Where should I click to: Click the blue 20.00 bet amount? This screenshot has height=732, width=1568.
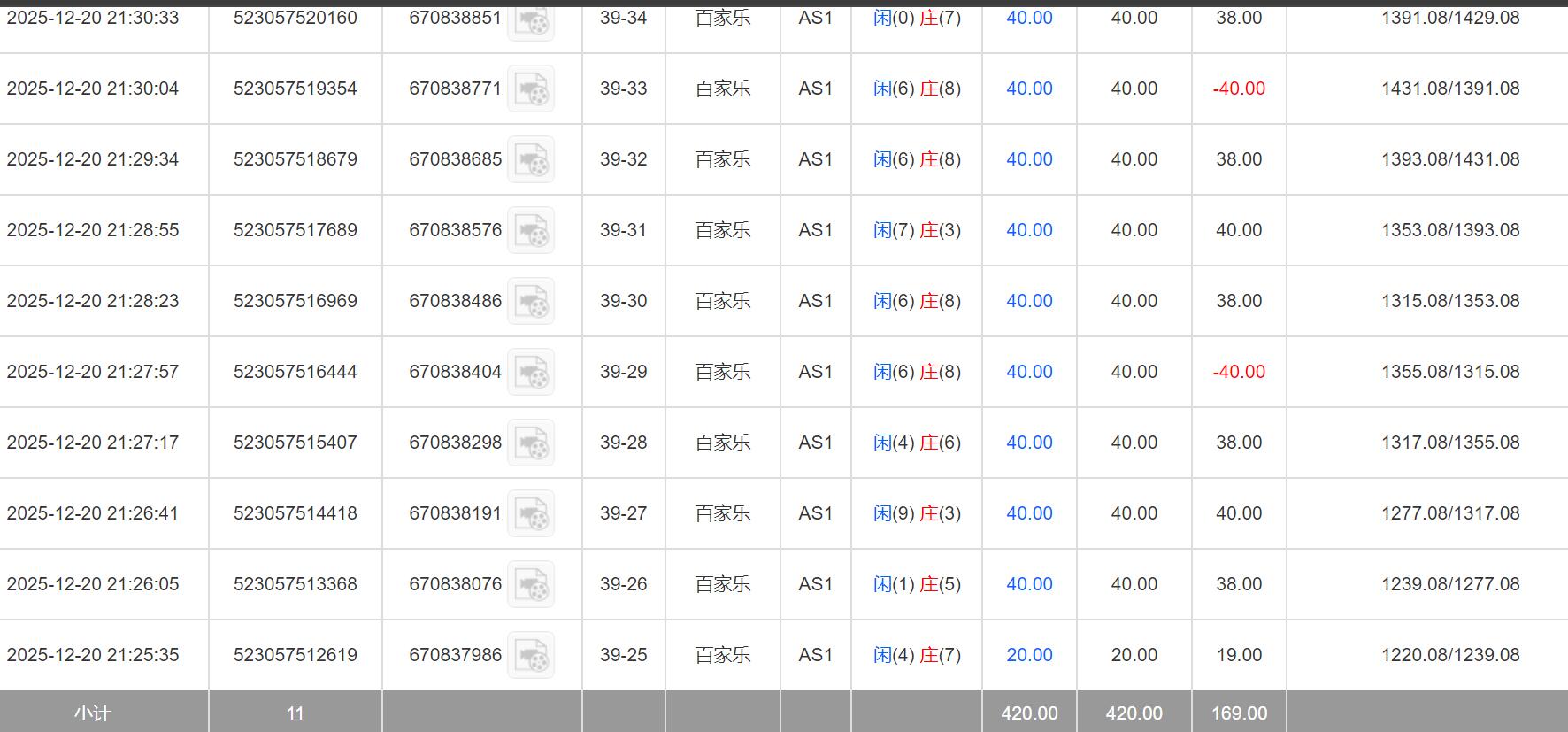click(x=1029, y=655)
